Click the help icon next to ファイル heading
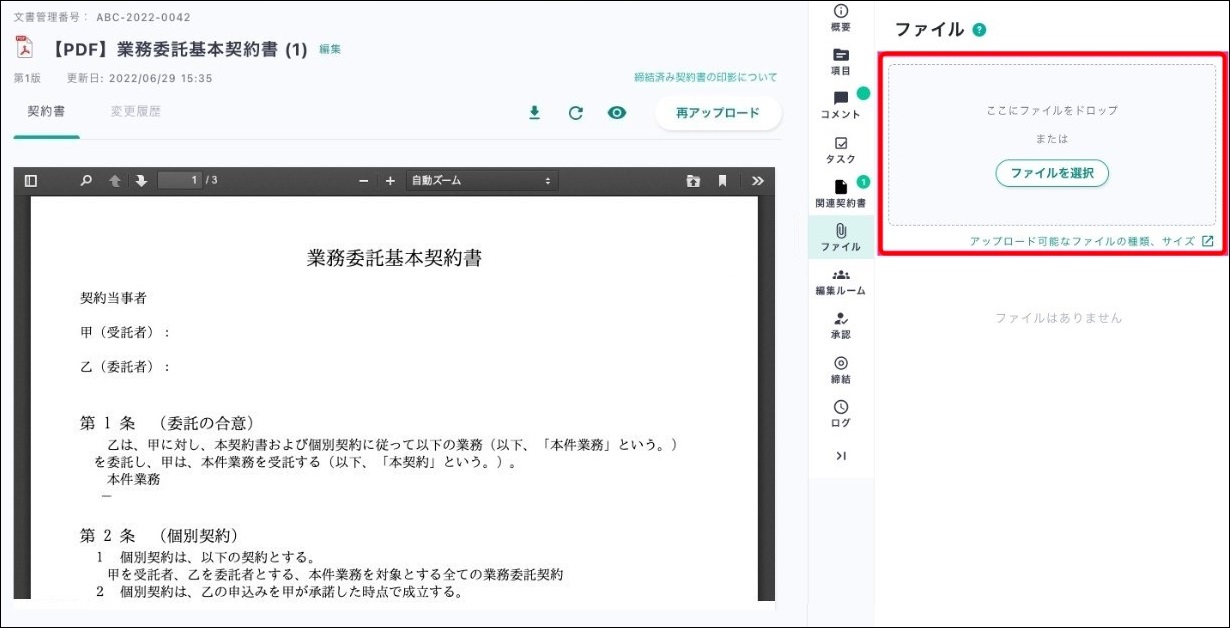This screenshot has height=628, width=1230. click(x=979, y=30)
